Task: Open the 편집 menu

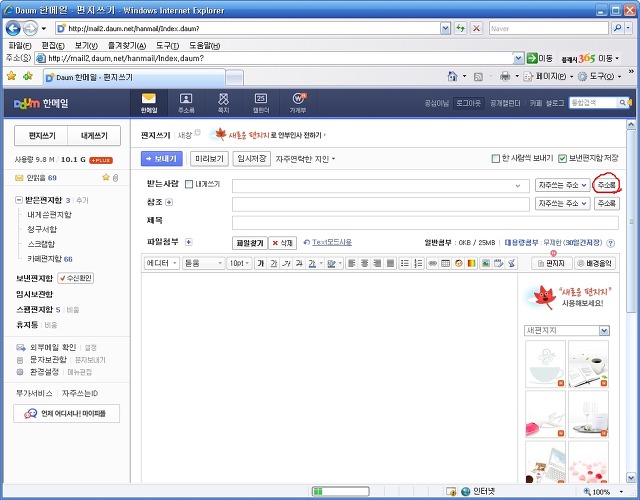Action: (x=53, y=45)
